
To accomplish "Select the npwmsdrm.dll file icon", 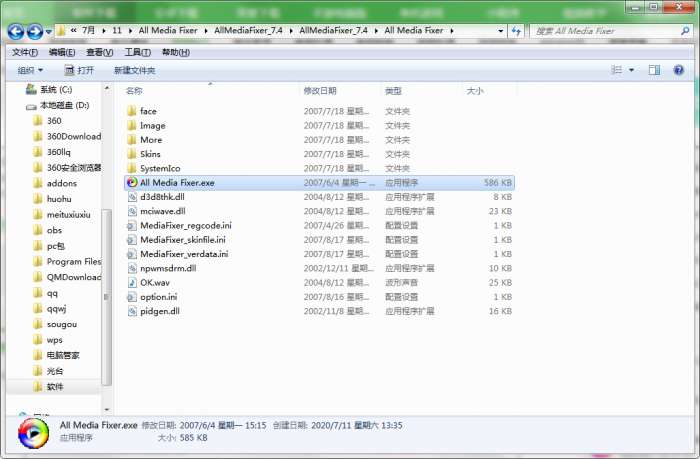I will pyautogui.click(x=132, y=268).
